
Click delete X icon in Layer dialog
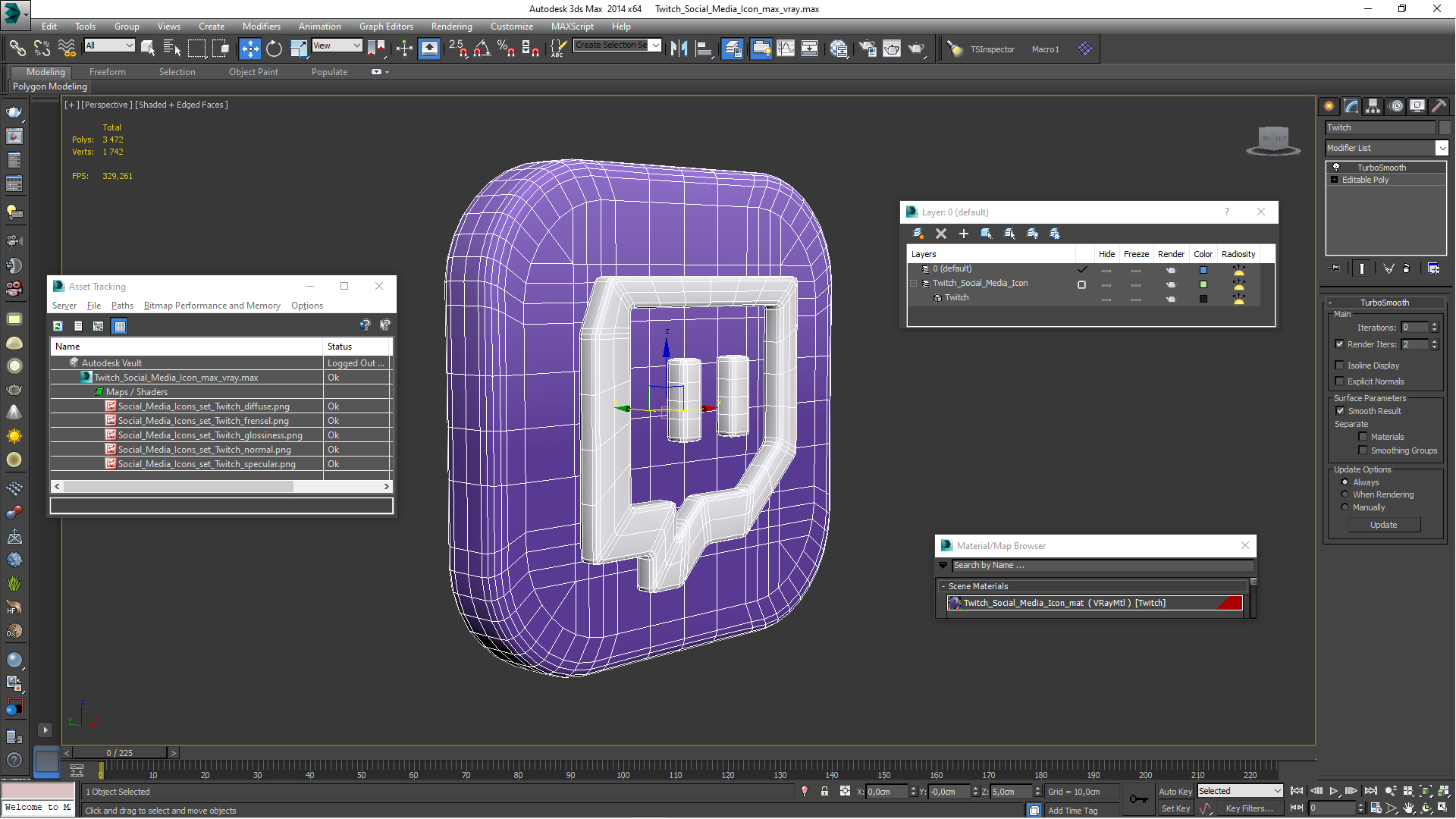click(941, 234)
